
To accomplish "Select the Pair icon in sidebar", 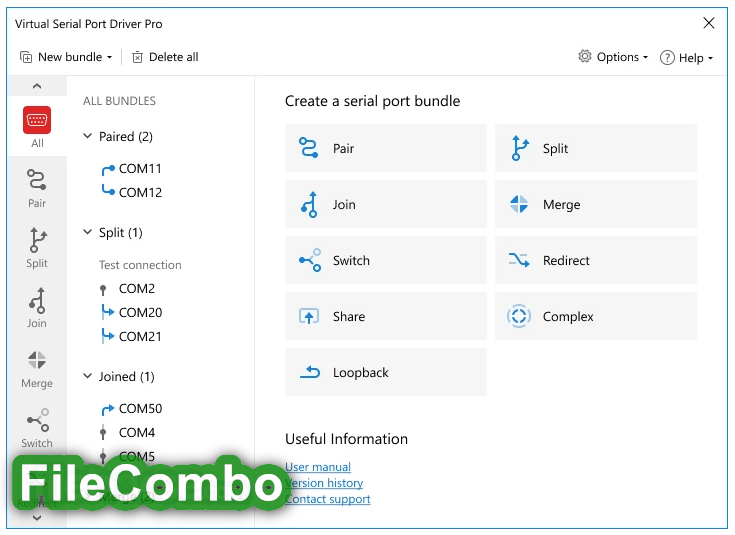I will pyautogui.click(x=37, y=186).
